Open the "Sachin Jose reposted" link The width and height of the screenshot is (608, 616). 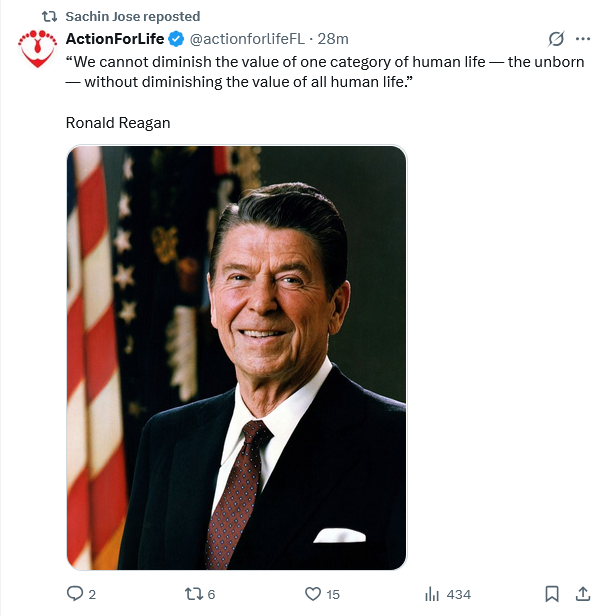pos(132,16)
